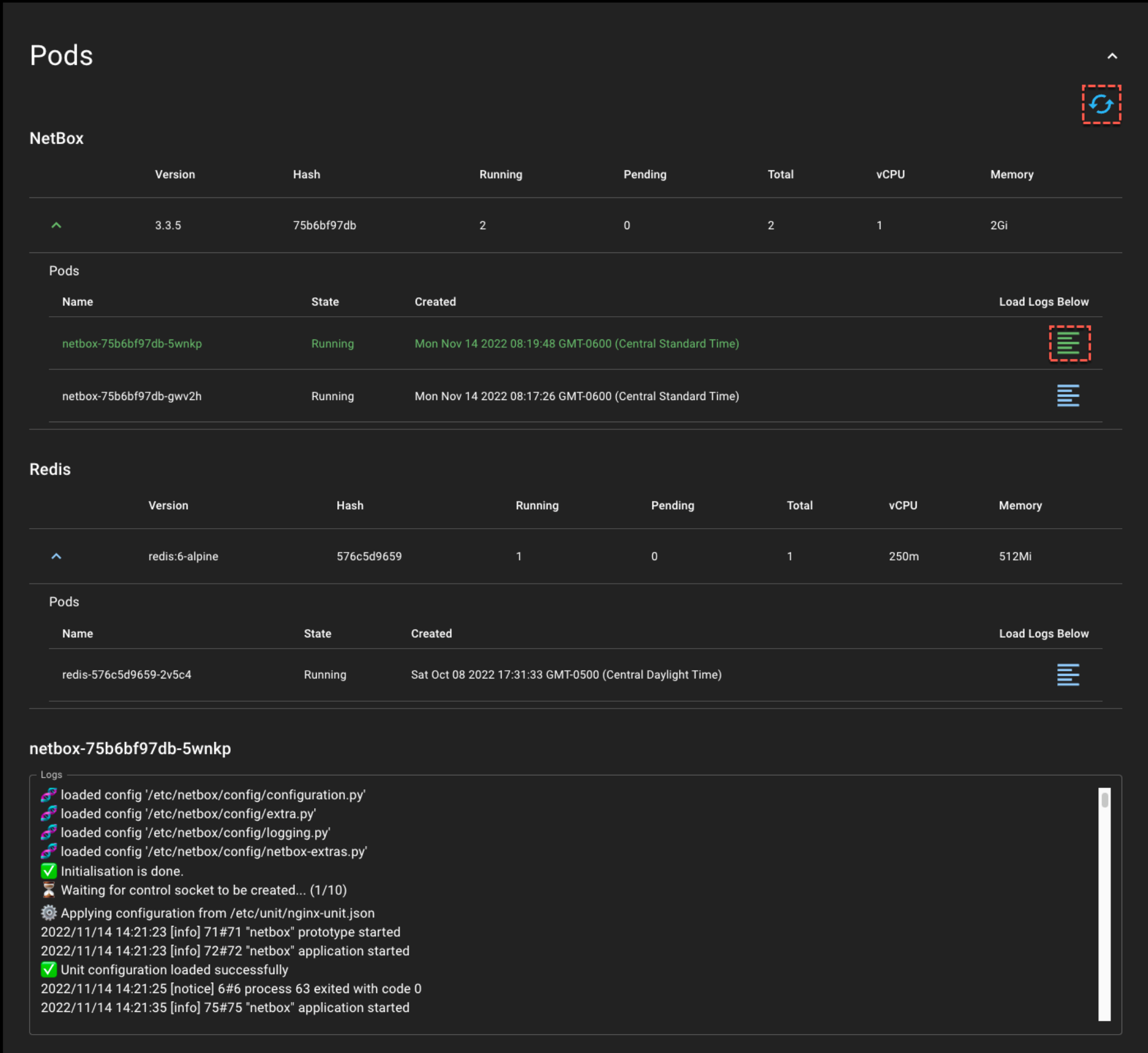Load logs for netbox-75b6bf97db-gwv2h pod
This screenshot has width=1148, height=1053.
[x=1067, y=396]
